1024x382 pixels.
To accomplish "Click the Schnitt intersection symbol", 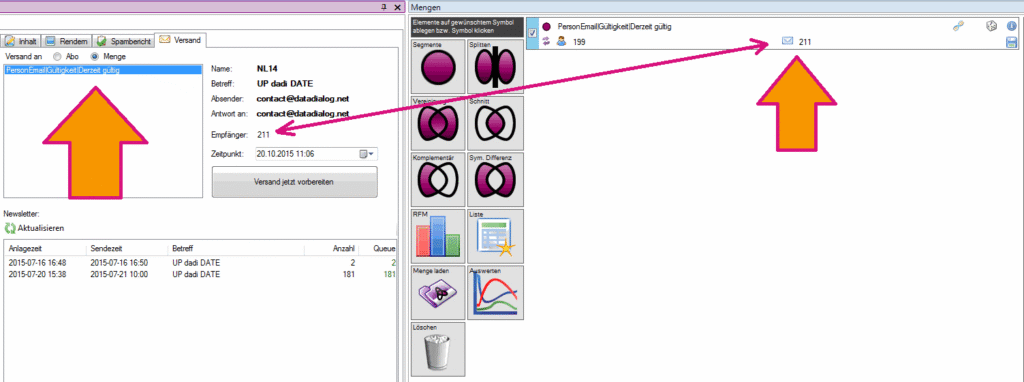I will point(495,123).
